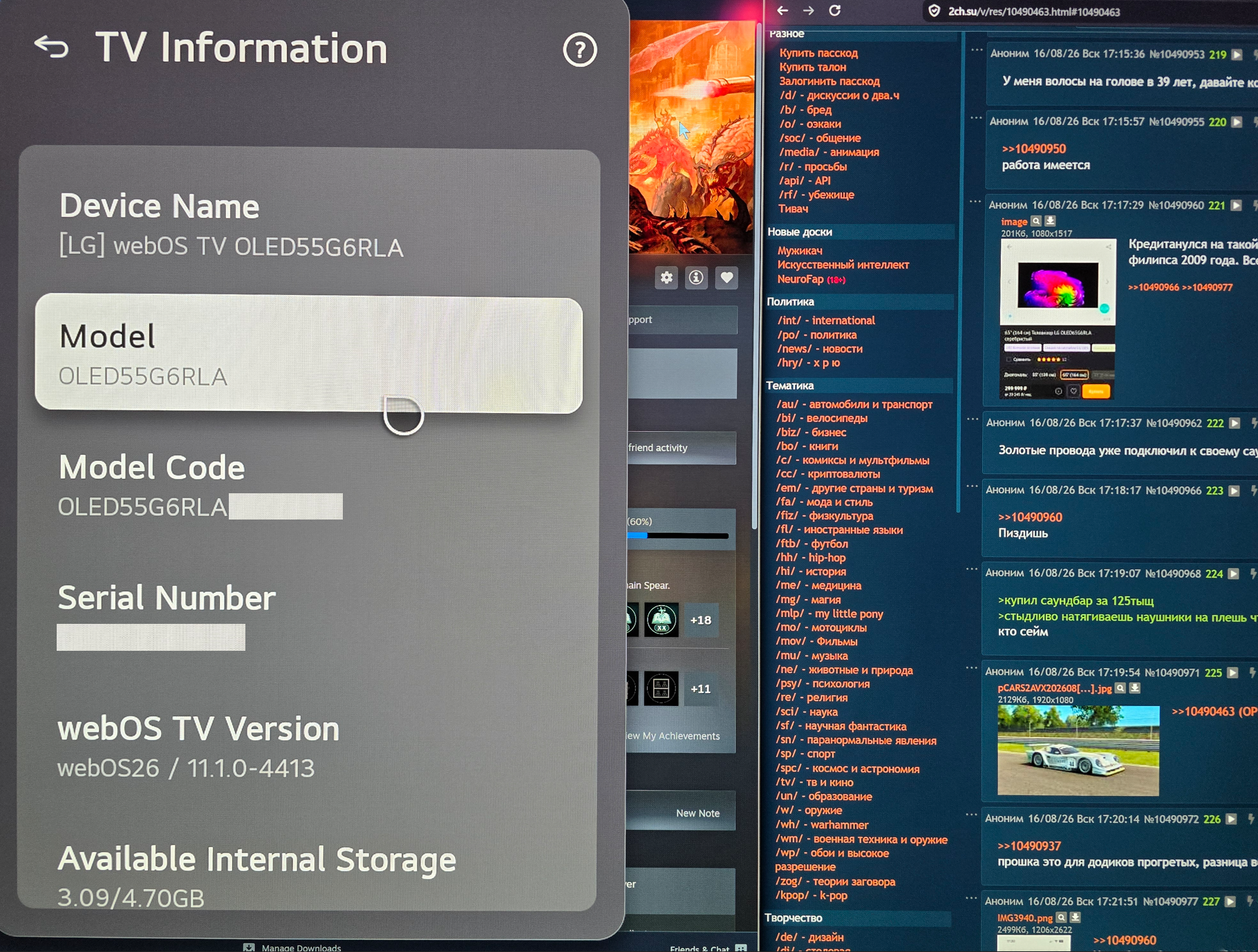Viewport: 1258px width, 952px height.
Task: Open the help icon in TV Information
Action: point(579,50)
